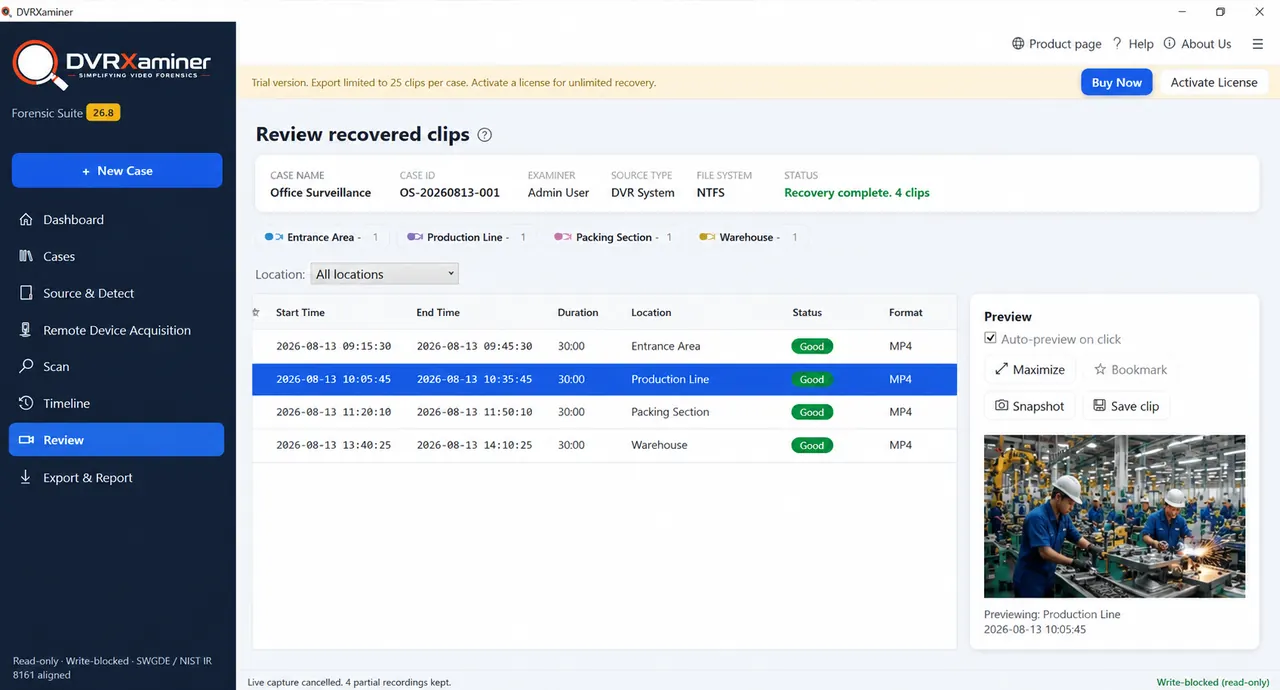Click Recovery complete. 4 clips status
This screenshot has height=690, width=1280.
click(x=857, y=193)
